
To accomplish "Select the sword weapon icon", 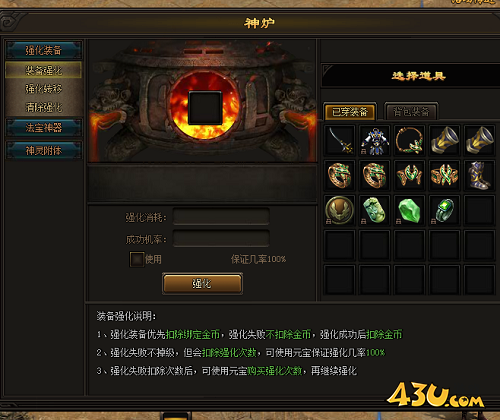I will (340, 140).
